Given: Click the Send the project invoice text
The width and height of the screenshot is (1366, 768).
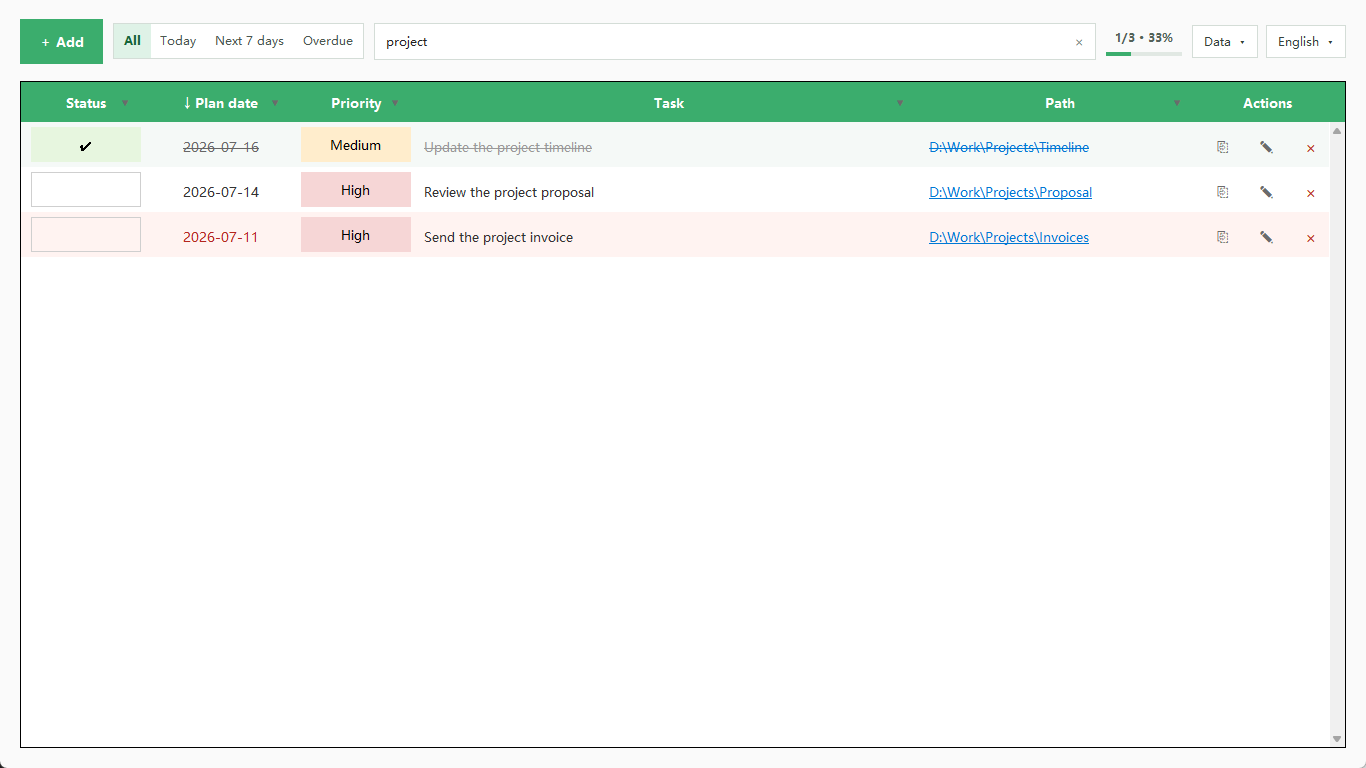Looking at the screenshot, I should (498, 237).
